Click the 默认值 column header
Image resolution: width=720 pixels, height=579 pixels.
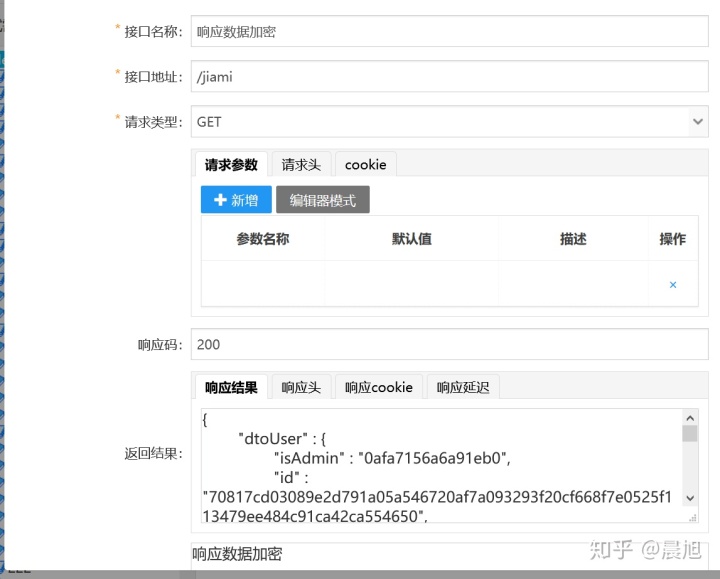coord(411,239)
